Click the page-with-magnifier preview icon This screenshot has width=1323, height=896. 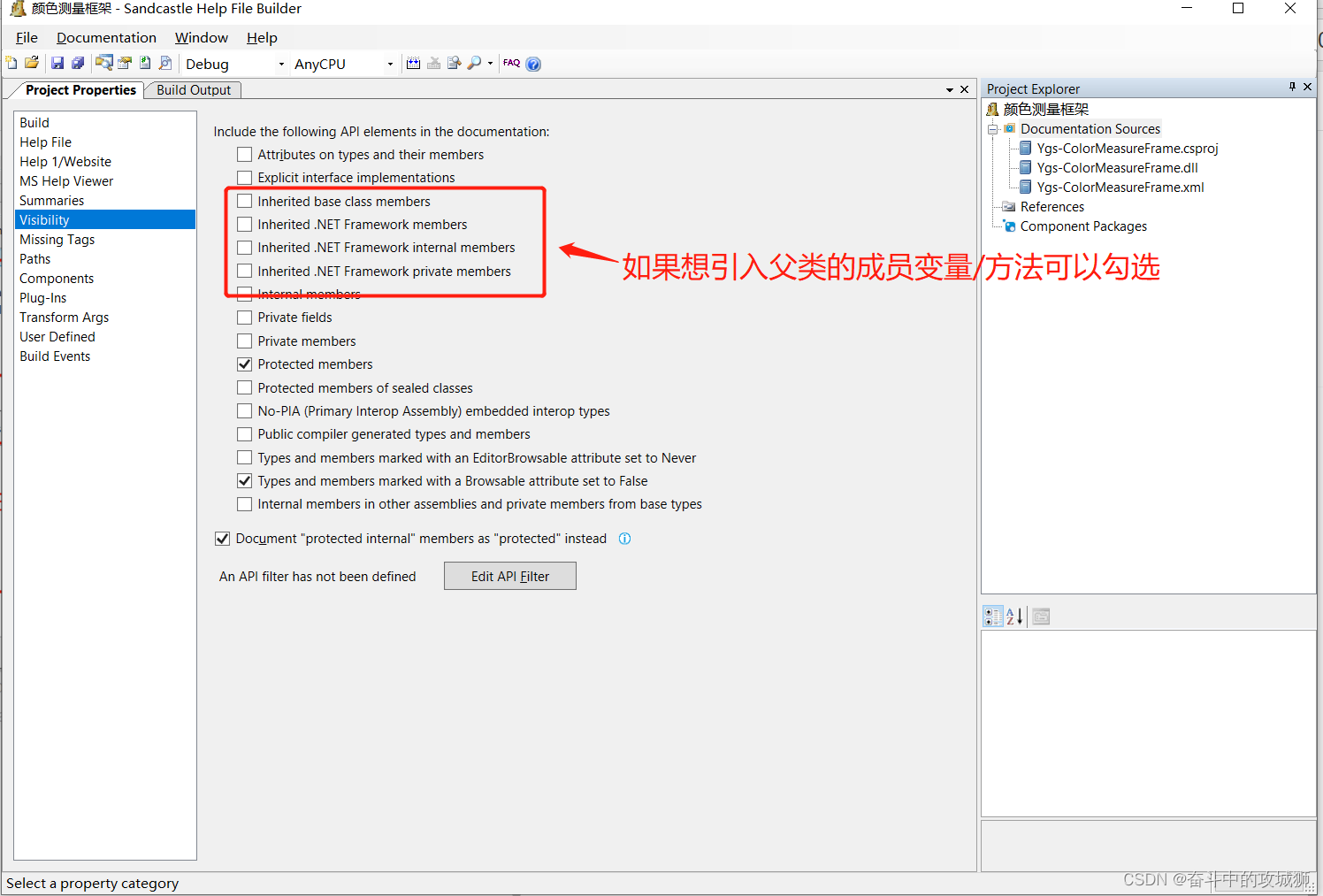point(165,63)
